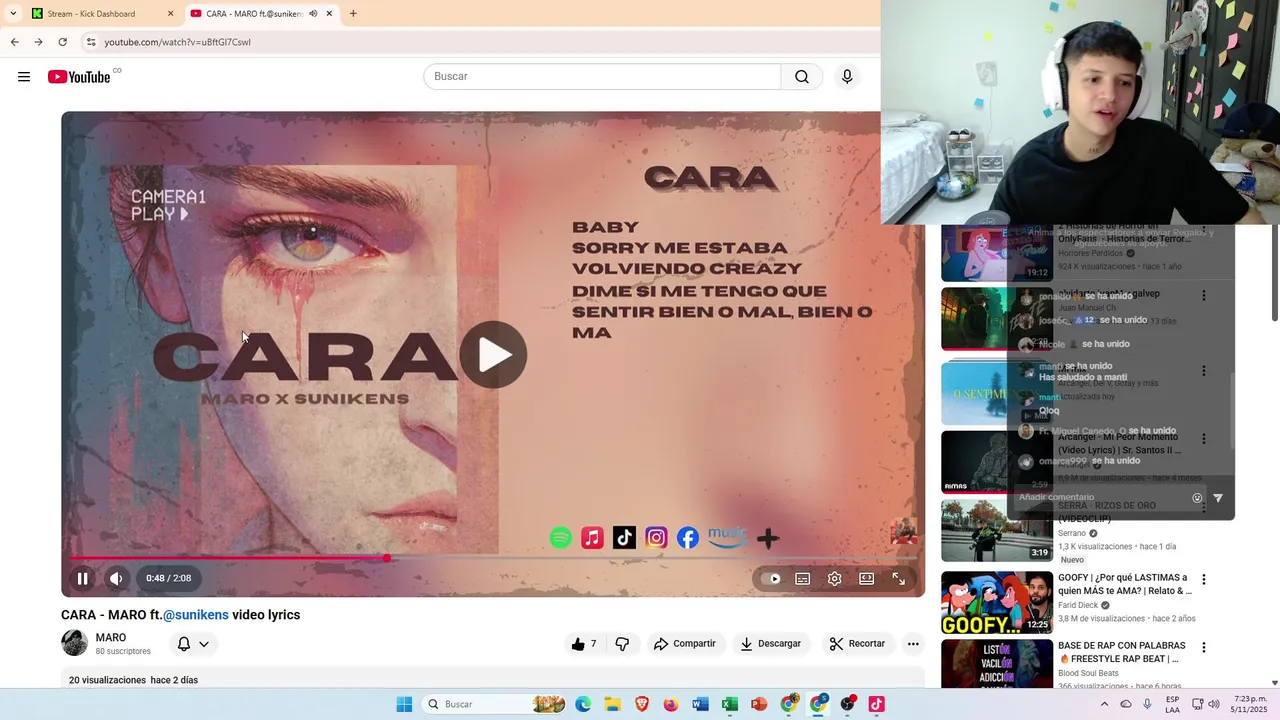Go back in browser history
The height and width of the screenshot is (720, 1280).
[x=14, y=42]
